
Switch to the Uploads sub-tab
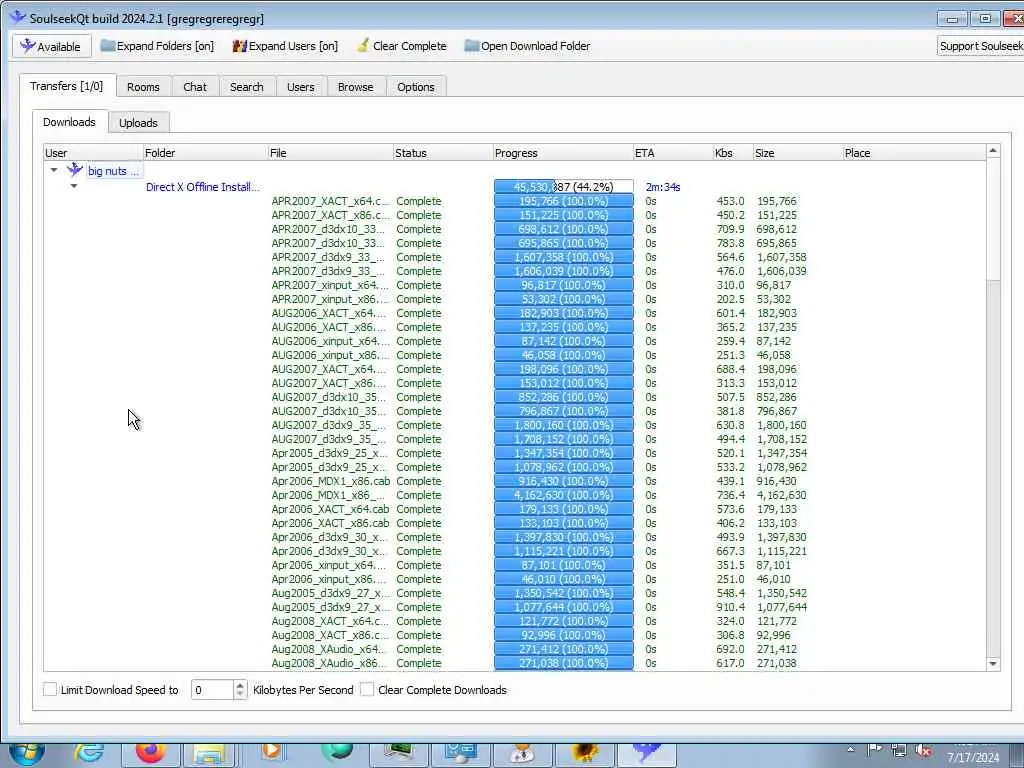click(x=138, y=123)
